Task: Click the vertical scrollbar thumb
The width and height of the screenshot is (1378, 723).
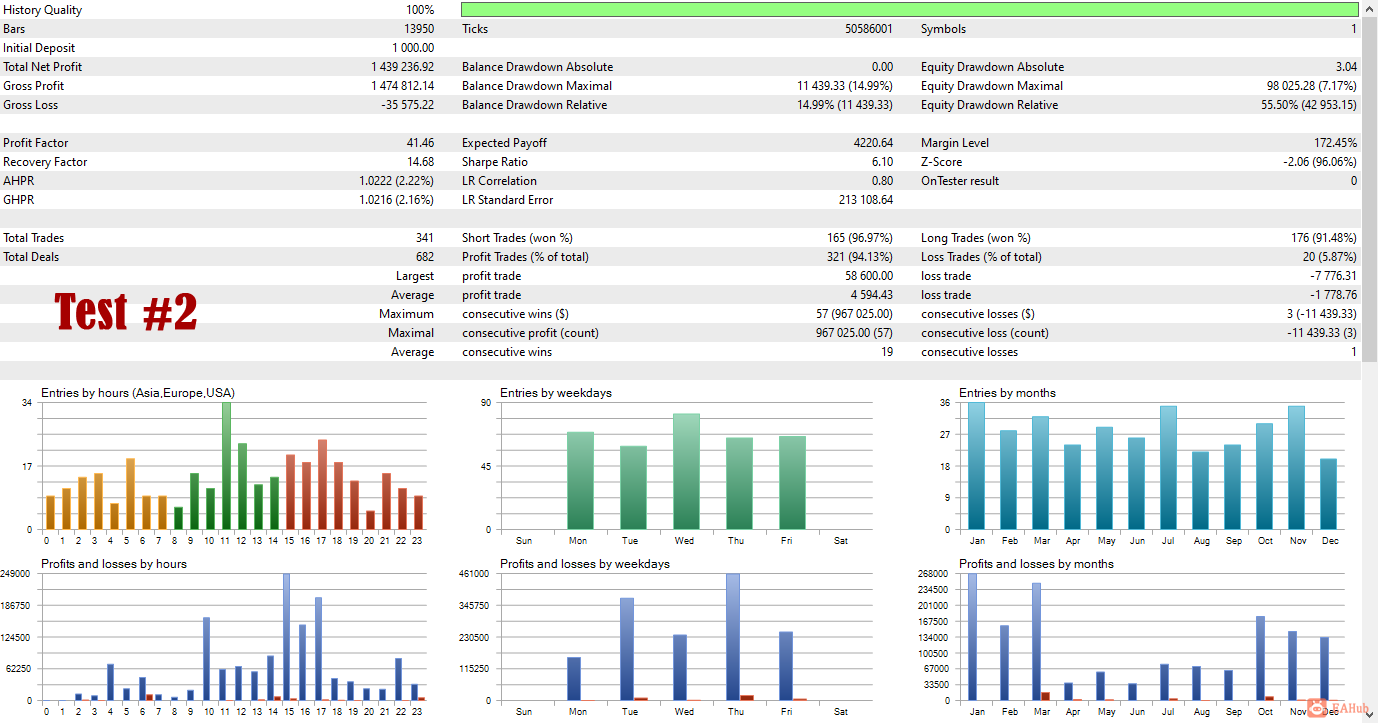Action: coord(1369,190)
